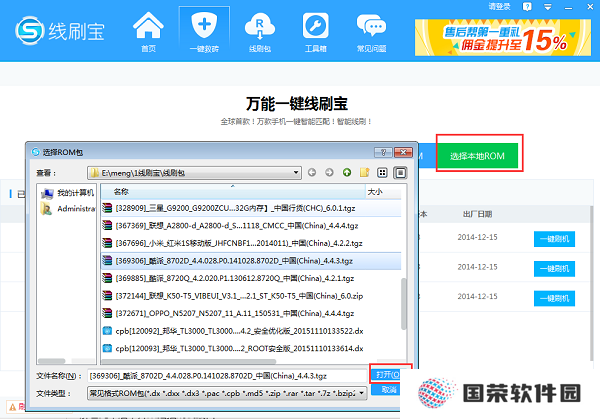Image resolution: width=600 pixels, height=419 pixels.
Task: Click 一键刷机 button in third 2014-12-15 row
Action: click(554, 298)
